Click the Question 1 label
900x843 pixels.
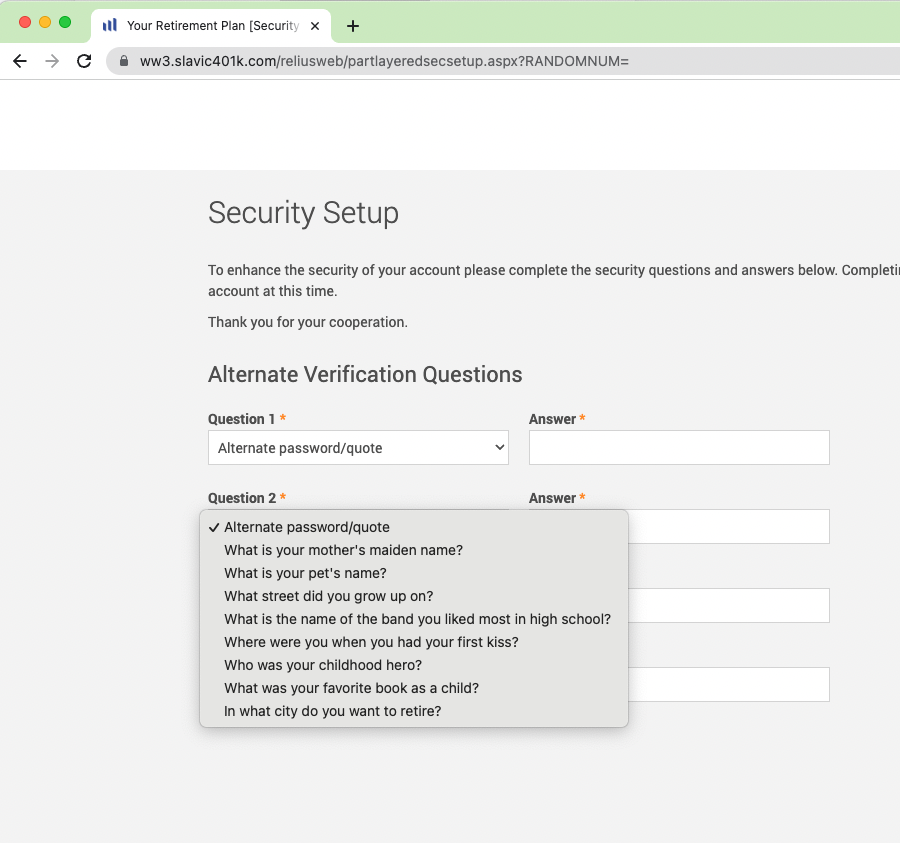tap(242, 419)
